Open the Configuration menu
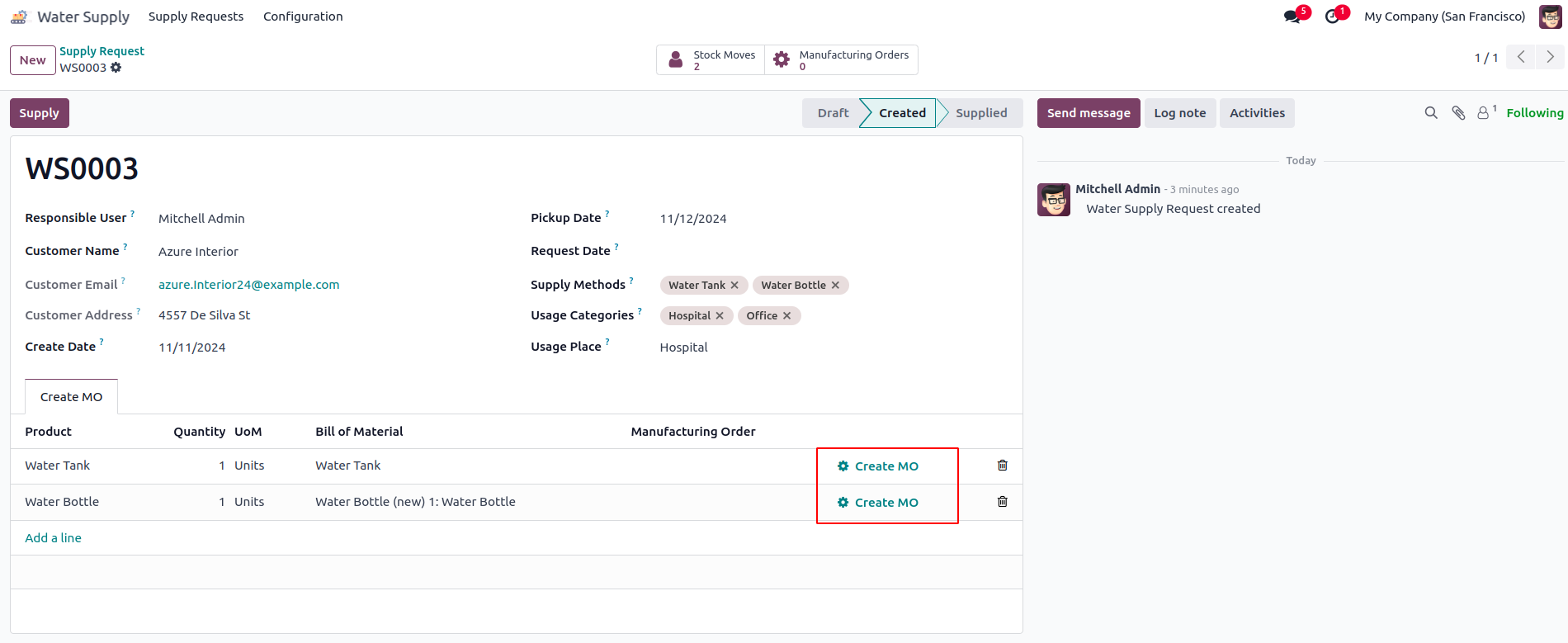Viewport: 1568px width, 643px height. pos(303,17)
